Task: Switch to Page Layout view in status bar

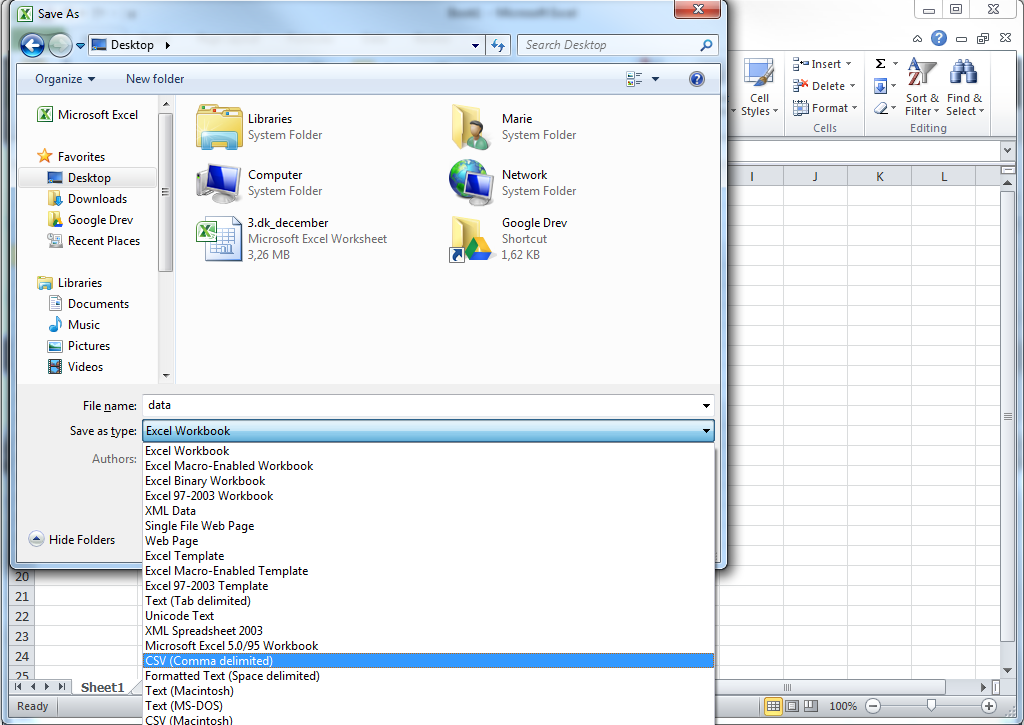Action: (792, 706)
